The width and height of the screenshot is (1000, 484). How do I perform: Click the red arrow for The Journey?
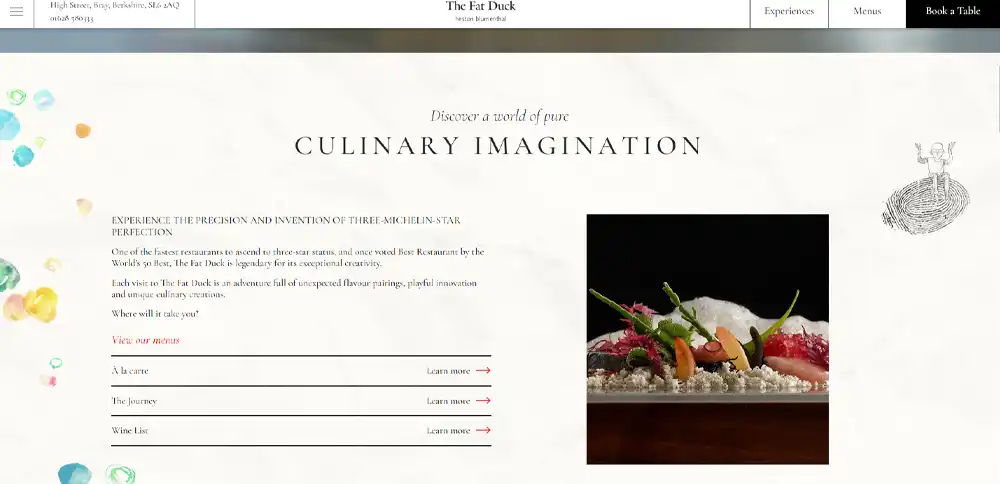coord(483,400)
